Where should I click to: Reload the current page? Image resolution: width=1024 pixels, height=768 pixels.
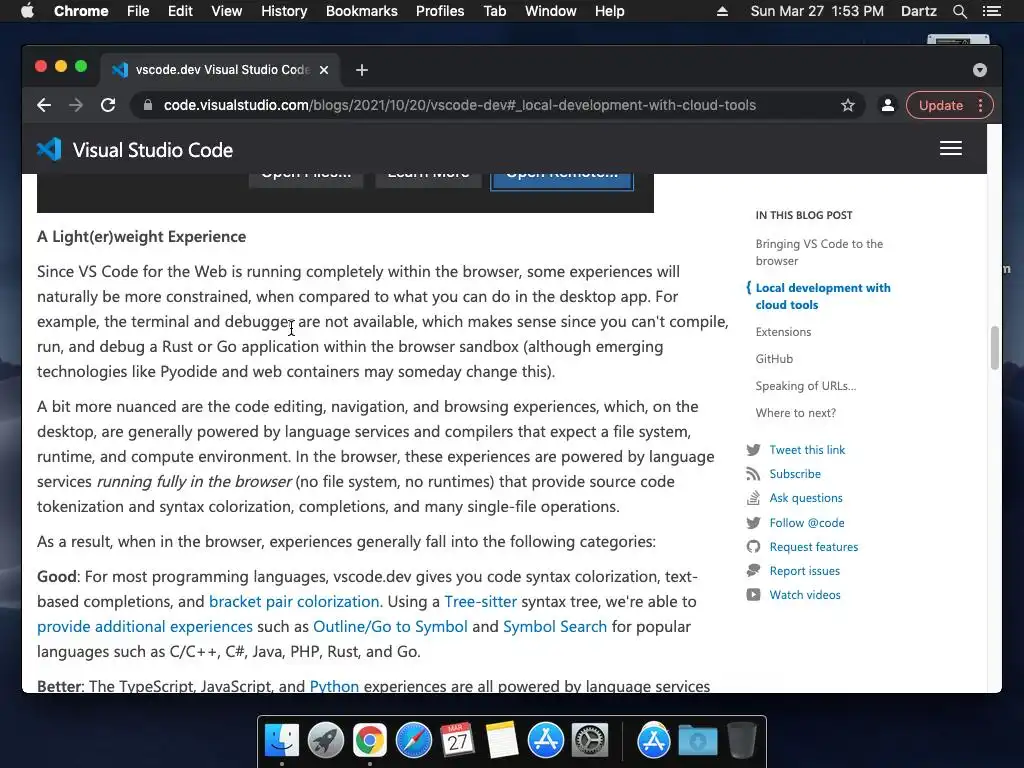pyautogui.click(x=108, y=105)
